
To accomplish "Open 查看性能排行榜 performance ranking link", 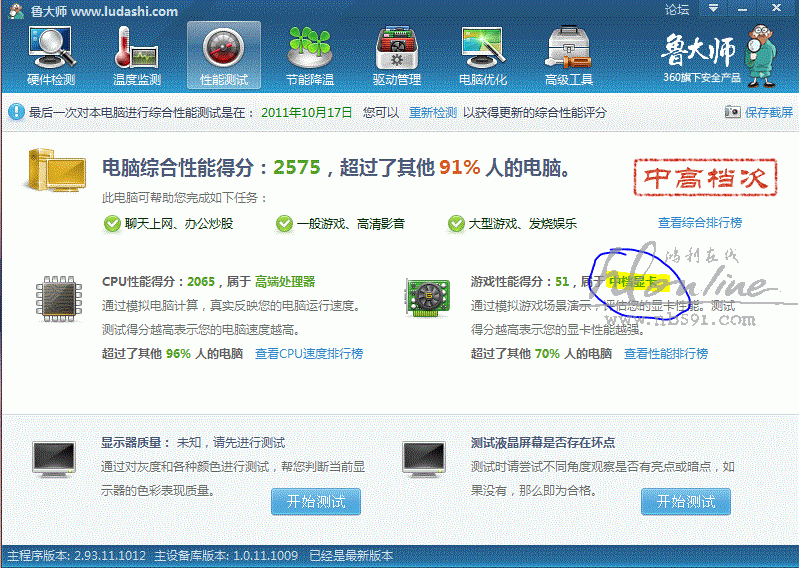I will tap(665, 354).
